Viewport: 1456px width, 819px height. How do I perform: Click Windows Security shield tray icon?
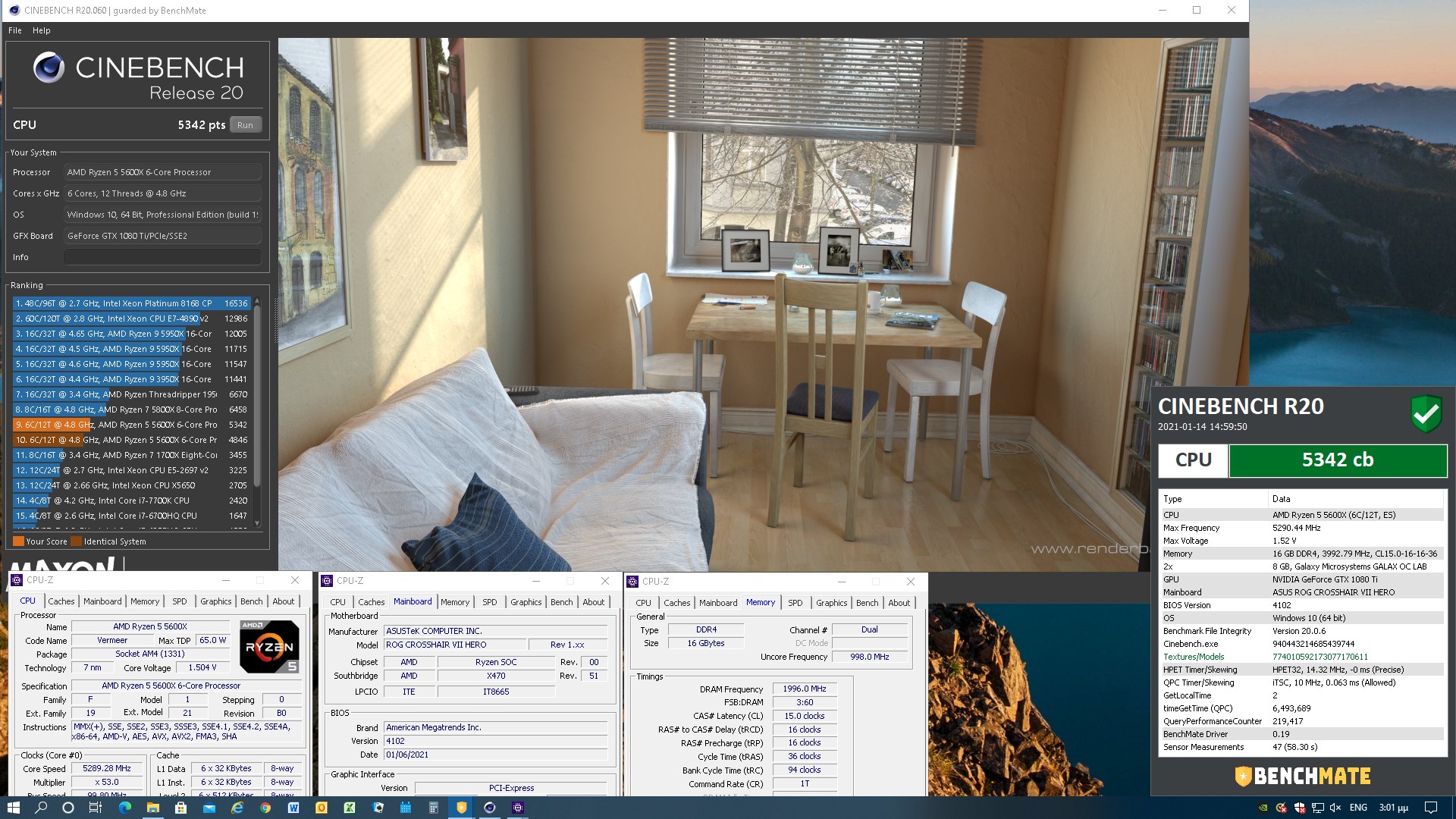[1300, 808]
